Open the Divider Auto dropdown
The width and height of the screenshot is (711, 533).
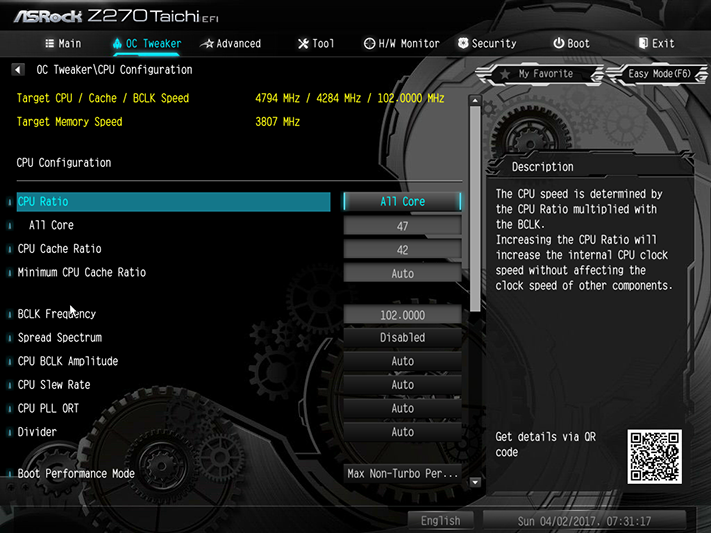pos(402,432)
